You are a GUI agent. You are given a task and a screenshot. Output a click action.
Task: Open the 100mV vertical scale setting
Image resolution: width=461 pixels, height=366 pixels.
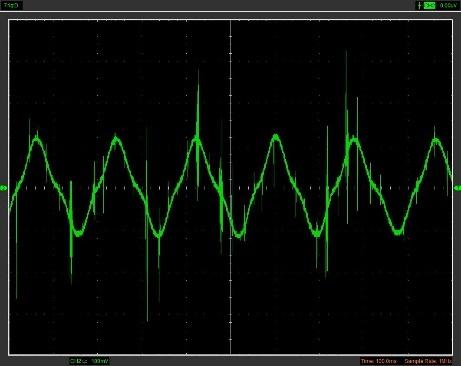pyautogui.click(x=100, y=361)
